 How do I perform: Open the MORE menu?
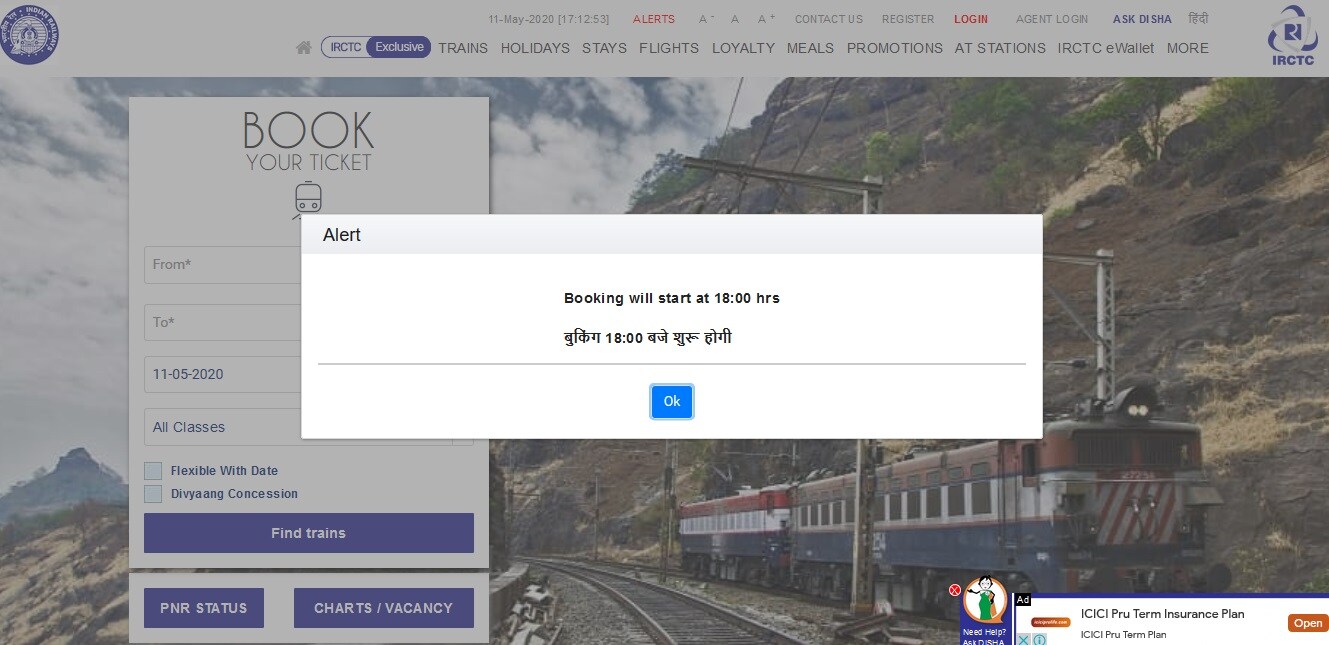click(x=1188, y=48)
